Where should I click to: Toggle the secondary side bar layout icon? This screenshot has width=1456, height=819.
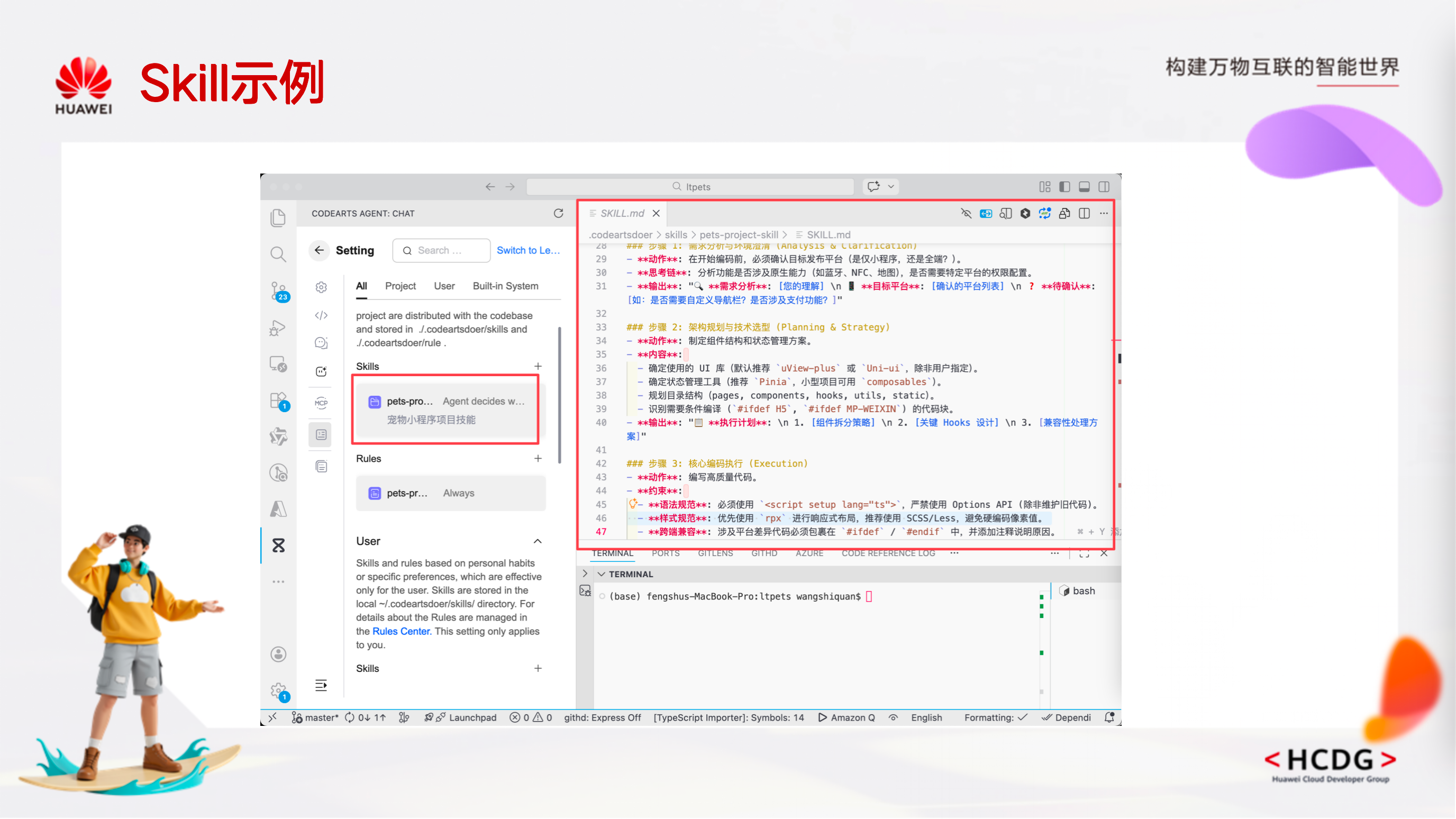pyautogui.click(x=1104, y=187)
